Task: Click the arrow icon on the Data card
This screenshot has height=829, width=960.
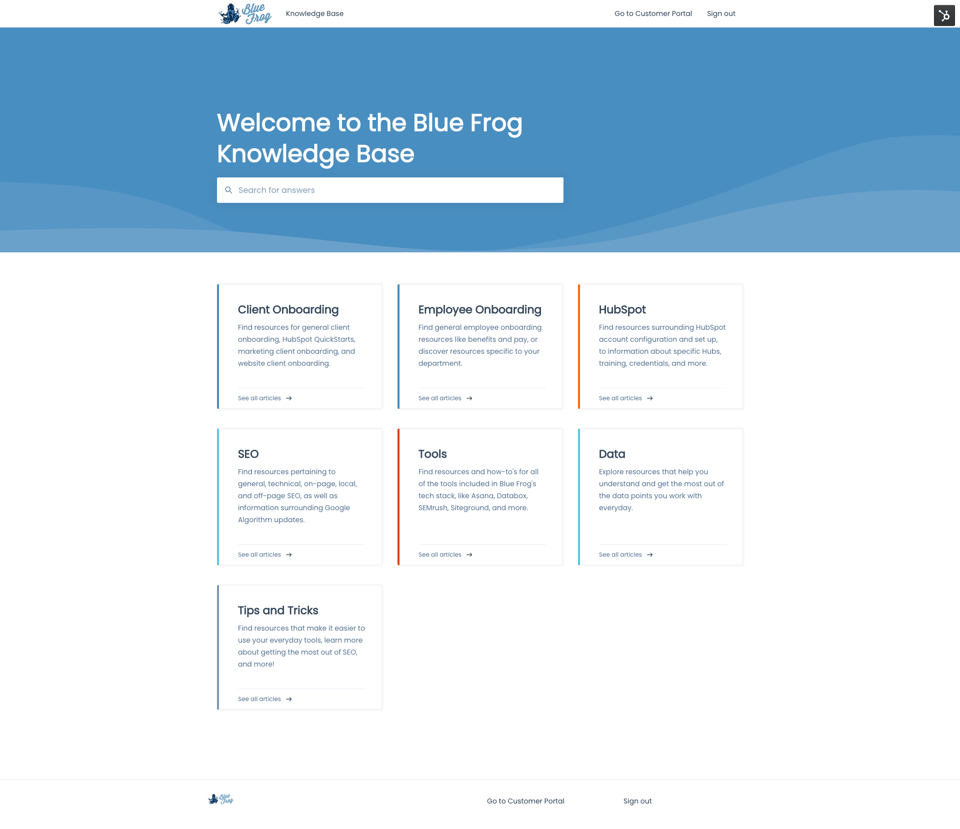Action: (x=650, y=554)
